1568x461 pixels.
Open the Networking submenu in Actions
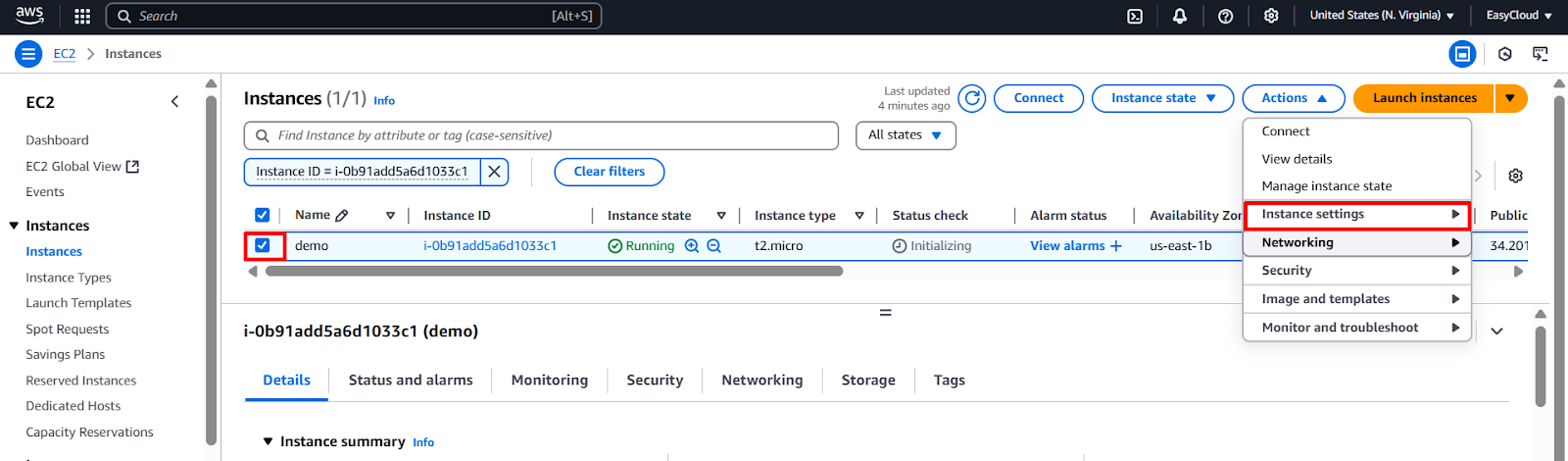point(1357,242)
